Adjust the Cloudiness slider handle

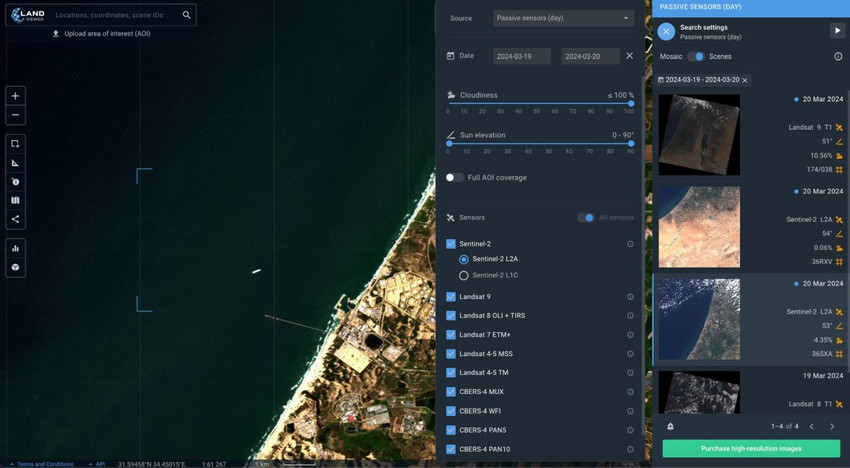click(631, 103)
